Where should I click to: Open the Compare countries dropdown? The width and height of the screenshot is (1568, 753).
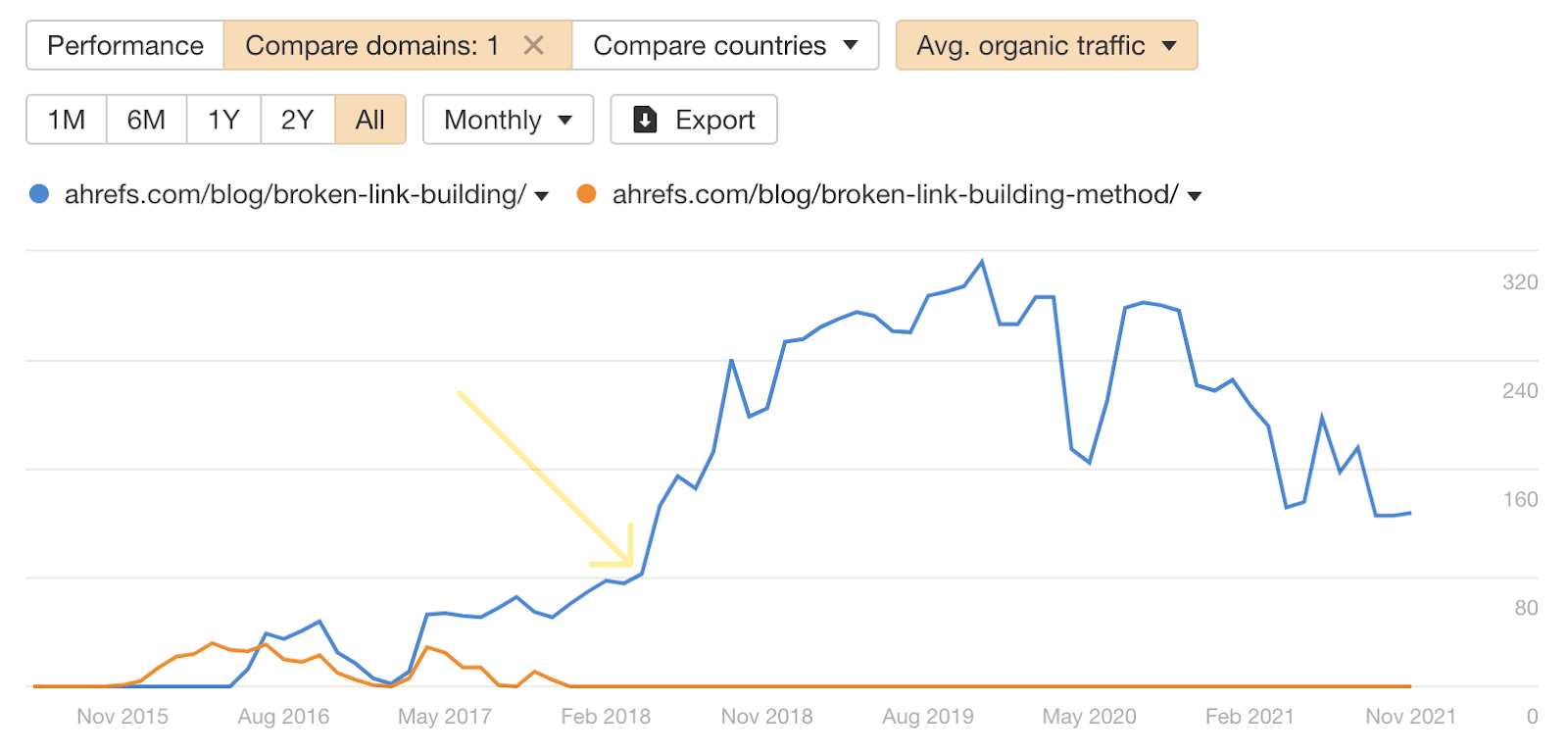[x=725, y=45]
